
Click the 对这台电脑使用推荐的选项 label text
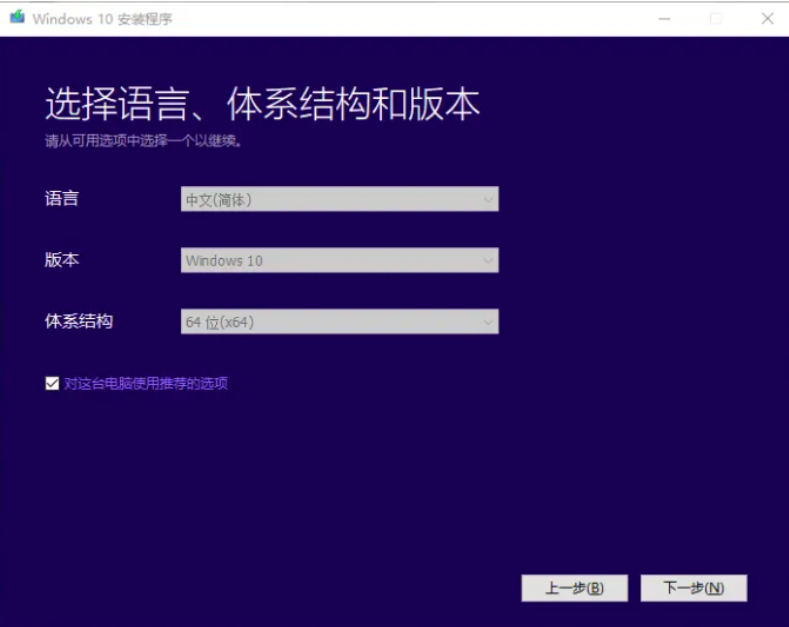[x=146, y=383]
